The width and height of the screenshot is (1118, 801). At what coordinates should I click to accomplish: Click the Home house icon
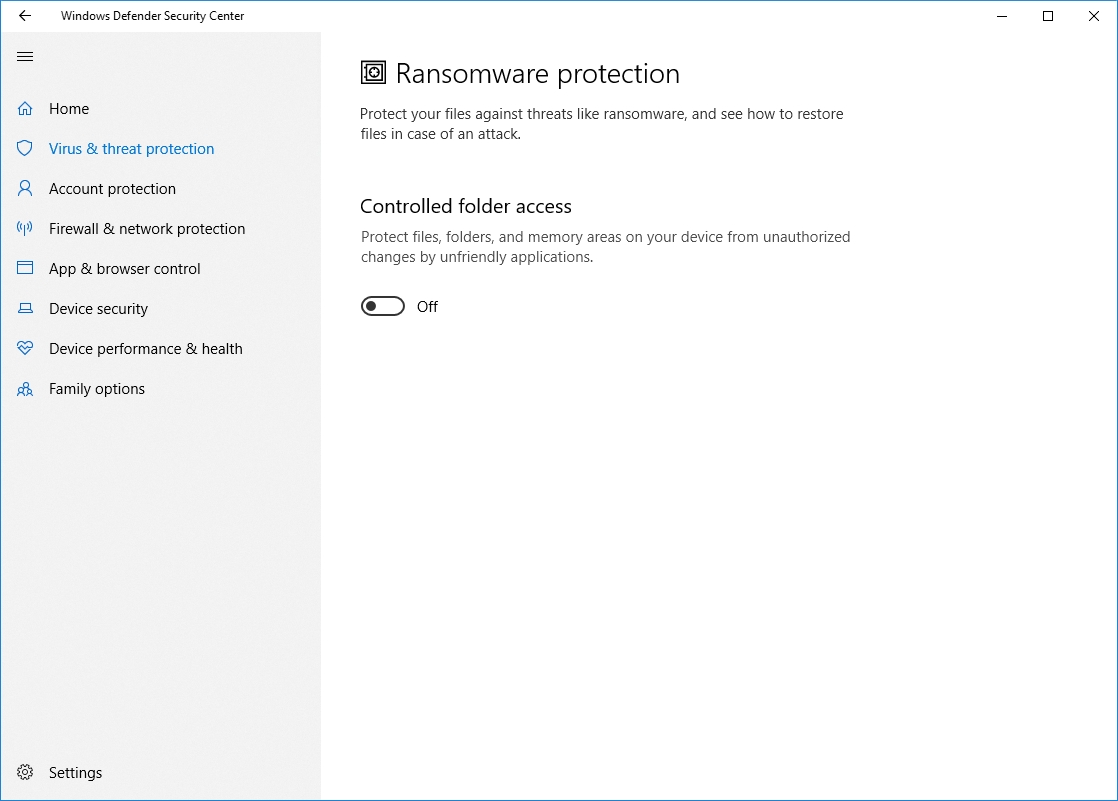pos(25,109)
